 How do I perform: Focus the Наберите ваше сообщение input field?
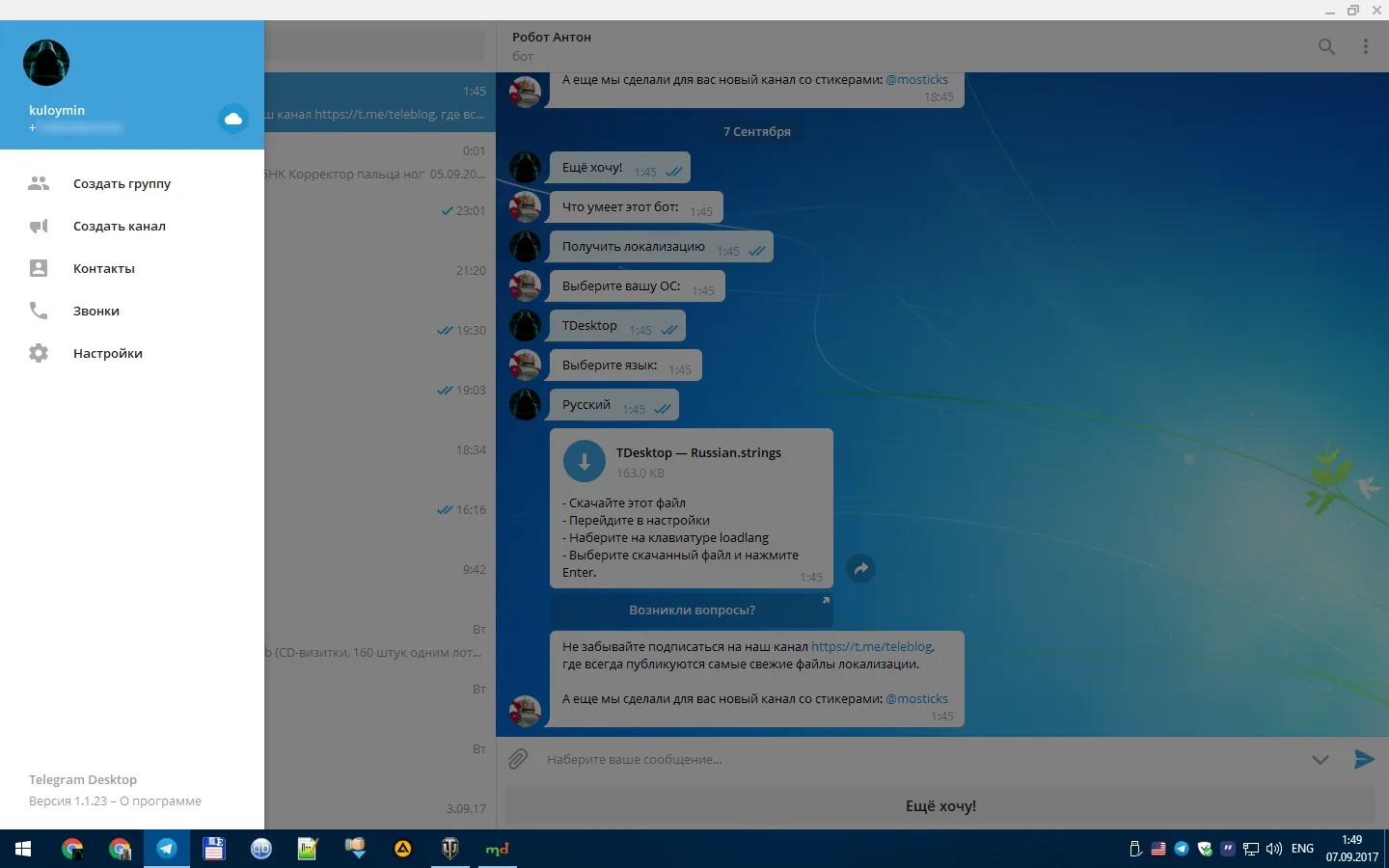(916, 759)
